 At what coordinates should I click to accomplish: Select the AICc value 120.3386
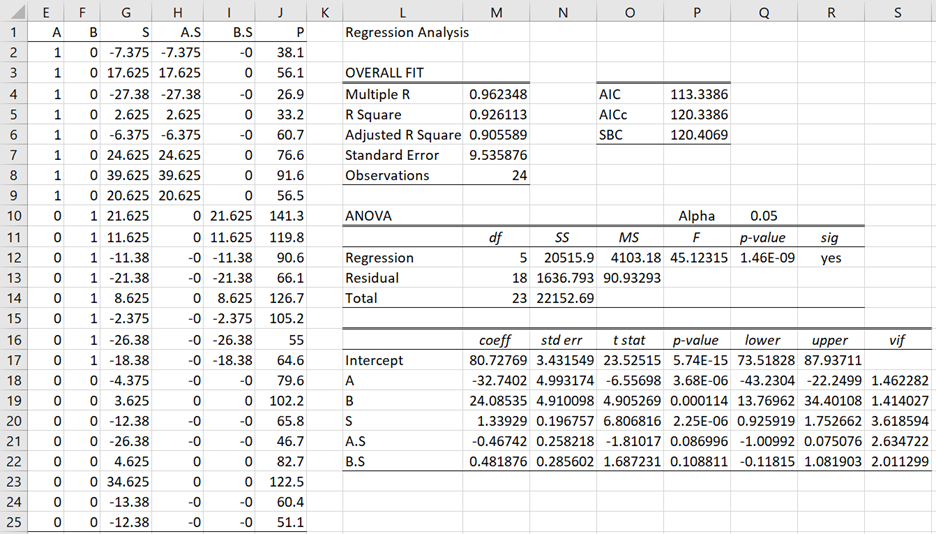point(698,115)
